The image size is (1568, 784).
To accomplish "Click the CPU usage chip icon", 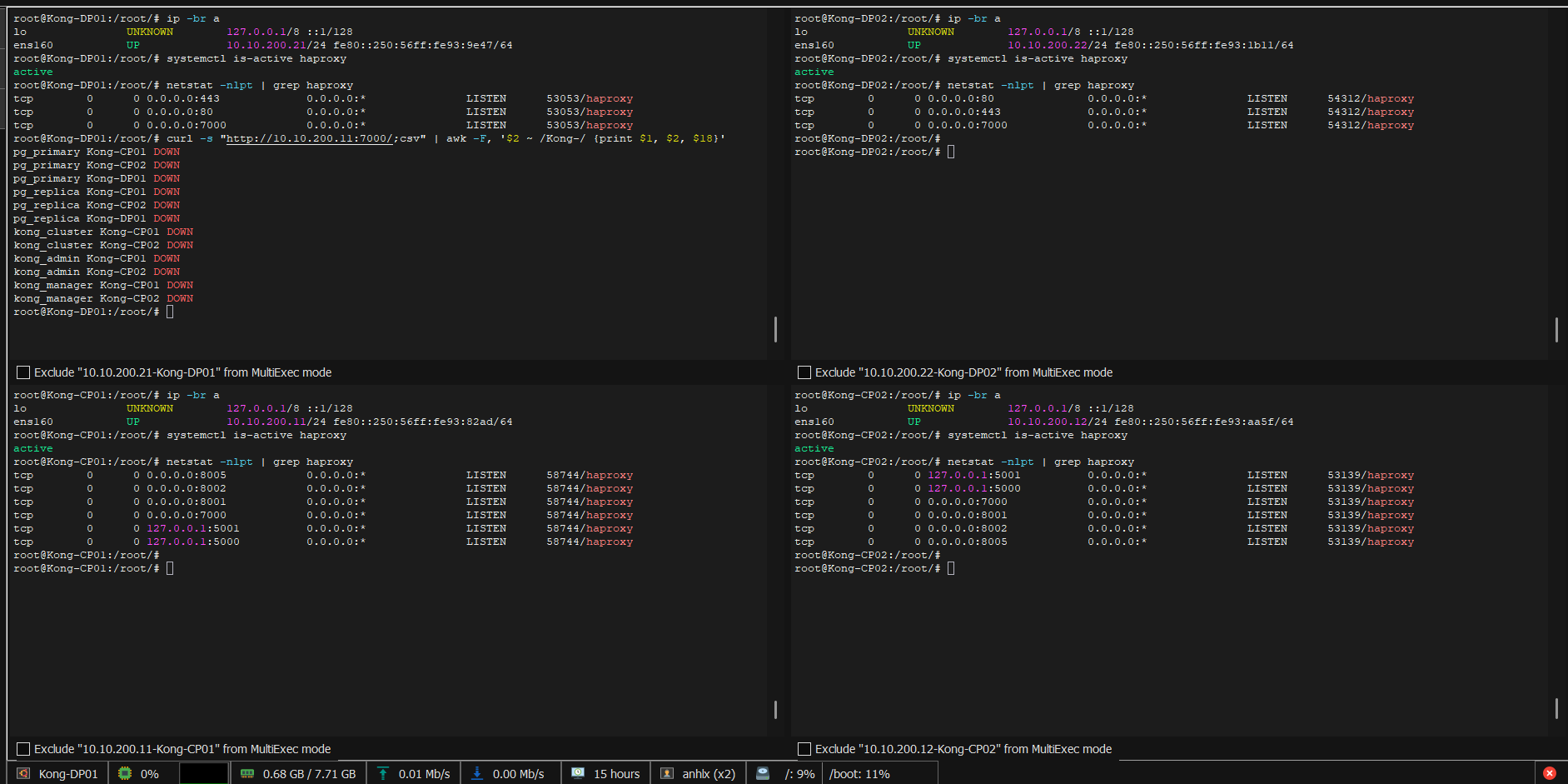I will 125,773.
